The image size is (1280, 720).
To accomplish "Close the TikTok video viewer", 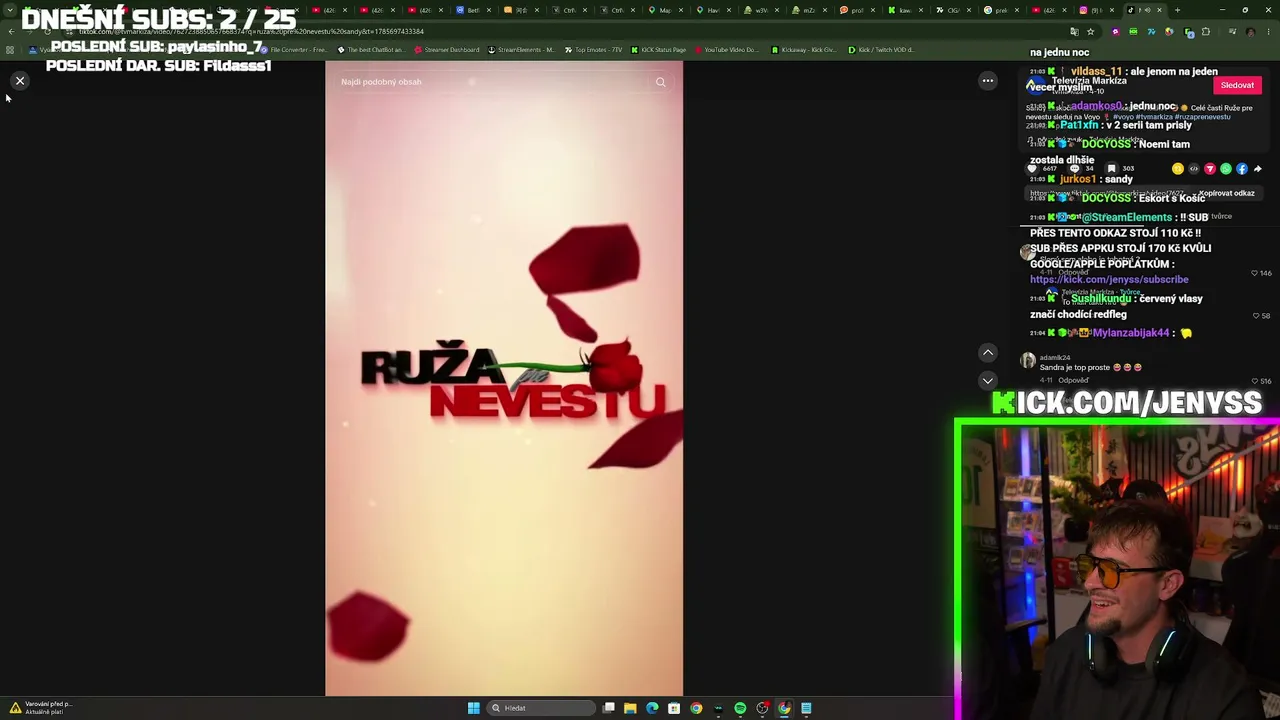I will coord(20,81).
